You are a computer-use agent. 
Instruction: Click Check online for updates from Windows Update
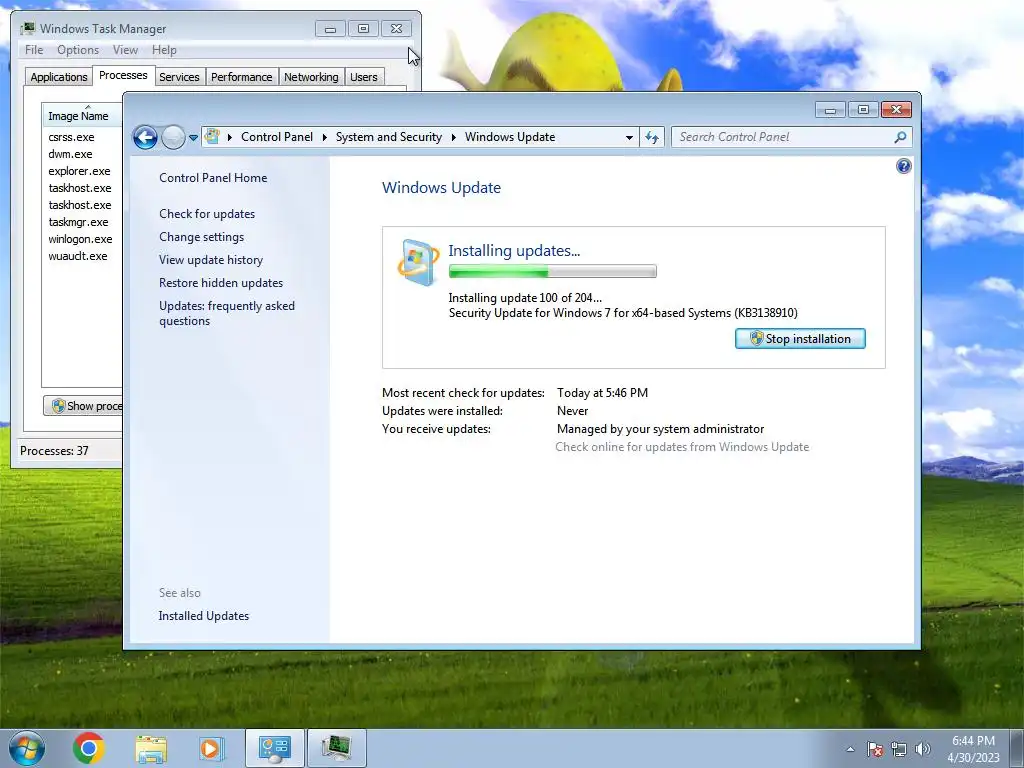point(682,447)
